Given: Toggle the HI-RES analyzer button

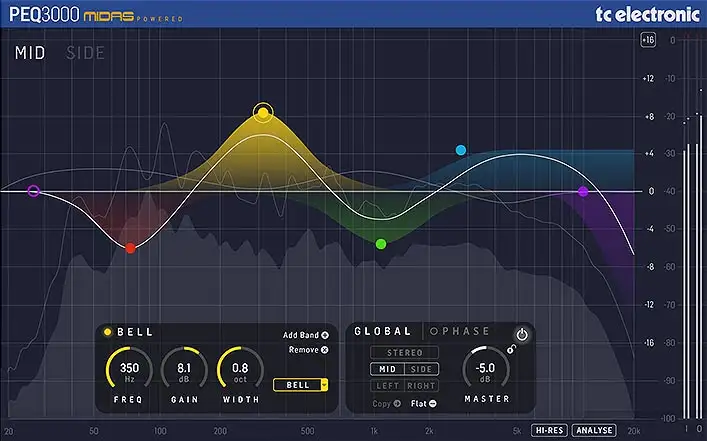Looking at the screenshot, I should tap(549, 430).
